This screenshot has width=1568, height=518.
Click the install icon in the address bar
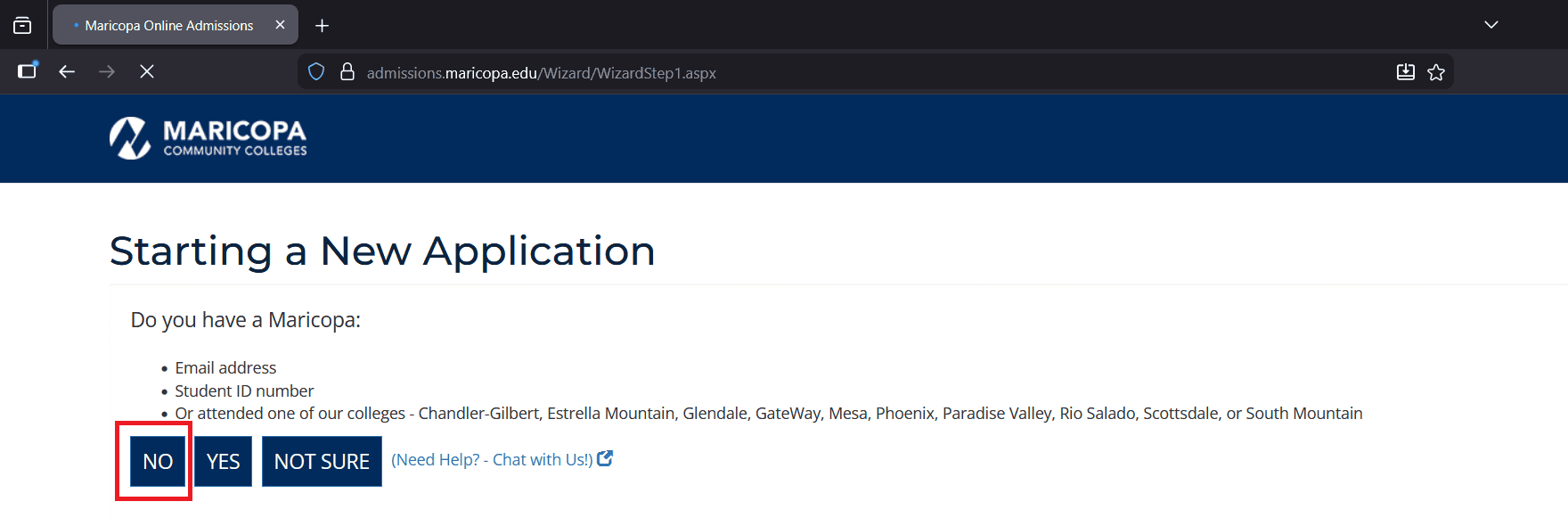1405,72
